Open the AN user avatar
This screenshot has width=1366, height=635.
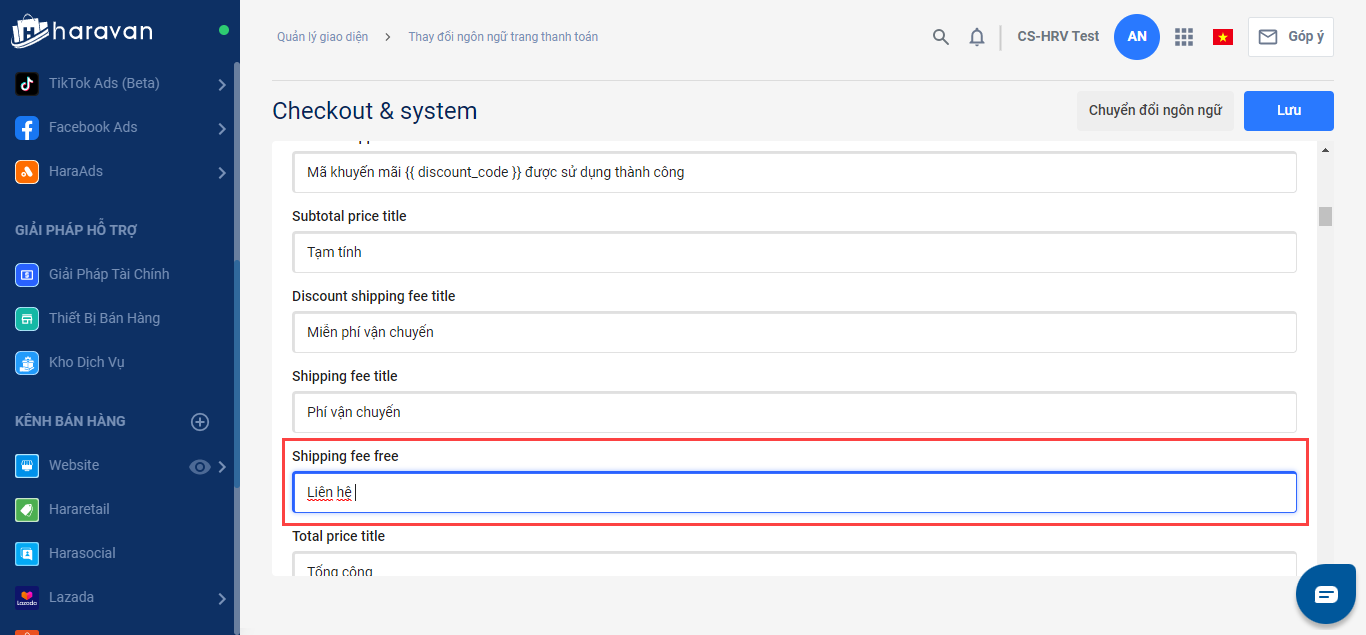(x=1137, y=37)
